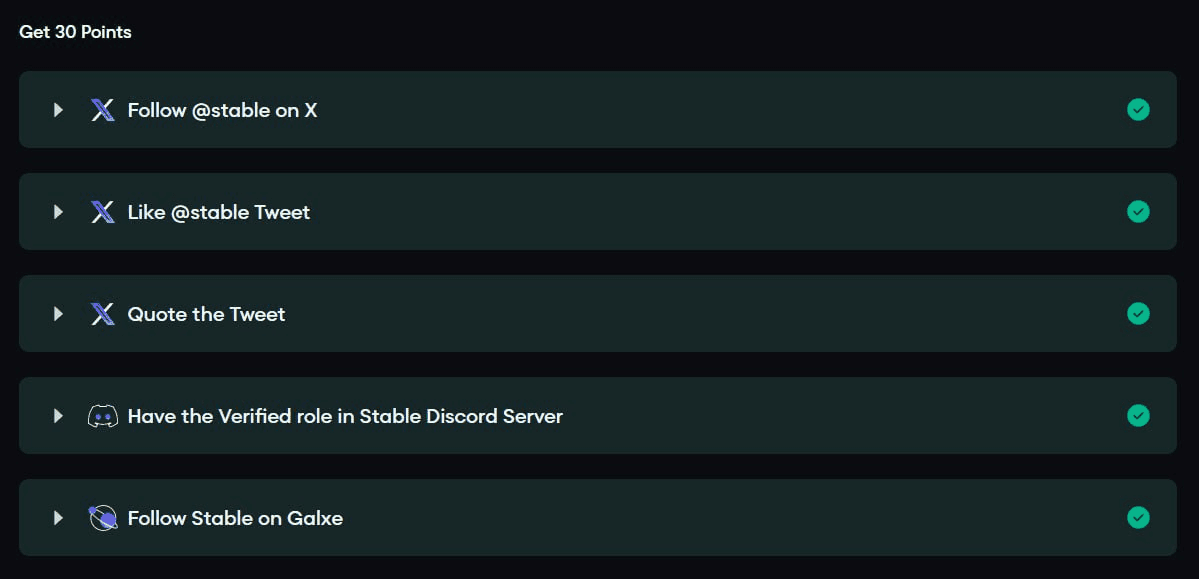The width and height of the screenshot is (1199, 579).
Task: Click the X logo beside Like @stable Tweet
Action: 102,212
